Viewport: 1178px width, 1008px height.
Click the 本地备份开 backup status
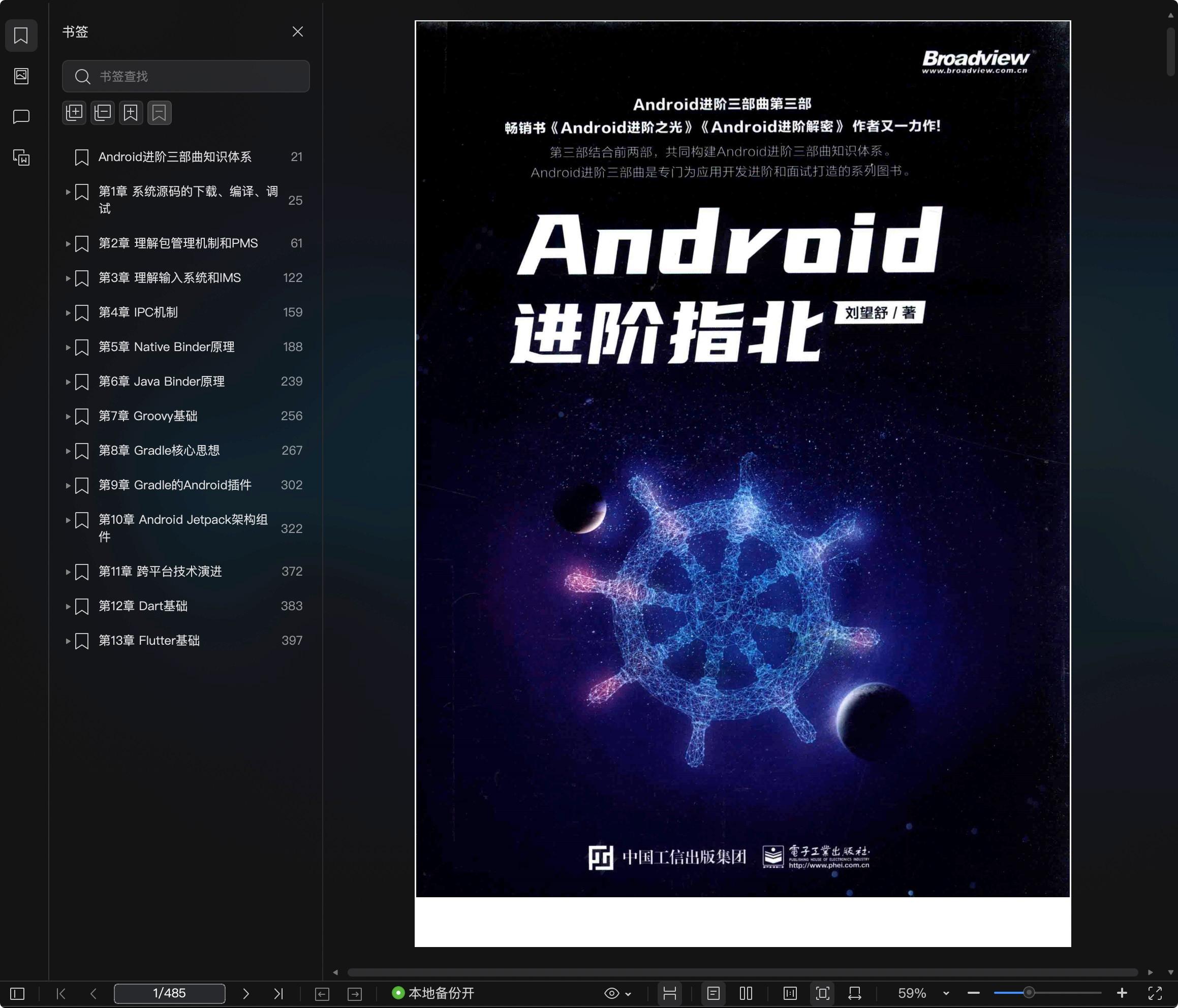pyautogui.click(x=433, y=993)
